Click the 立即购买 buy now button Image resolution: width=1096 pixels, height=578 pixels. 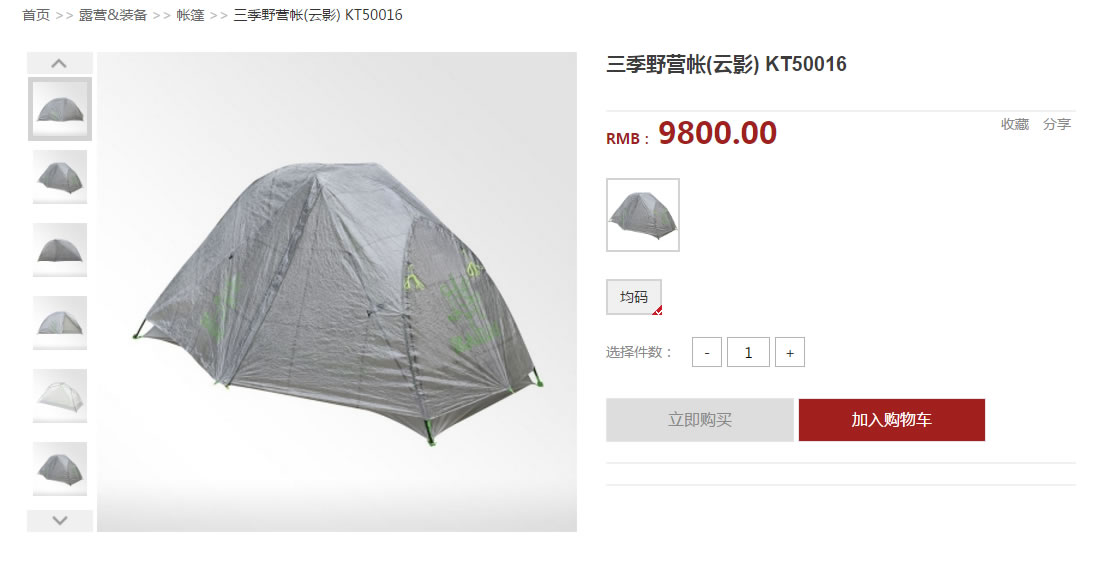[700, 420]
